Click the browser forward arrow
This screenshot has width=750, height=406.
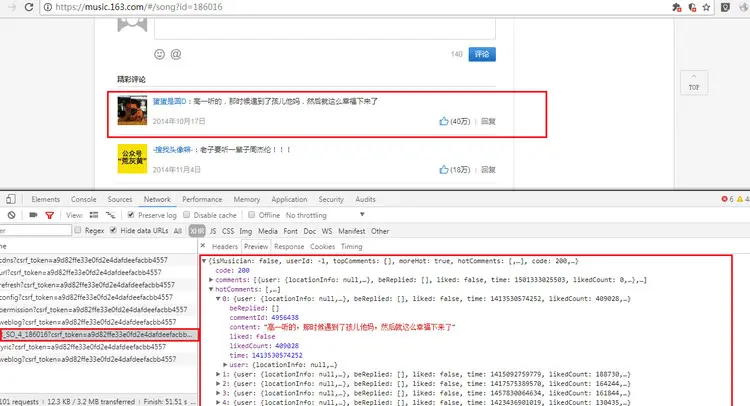12,7
